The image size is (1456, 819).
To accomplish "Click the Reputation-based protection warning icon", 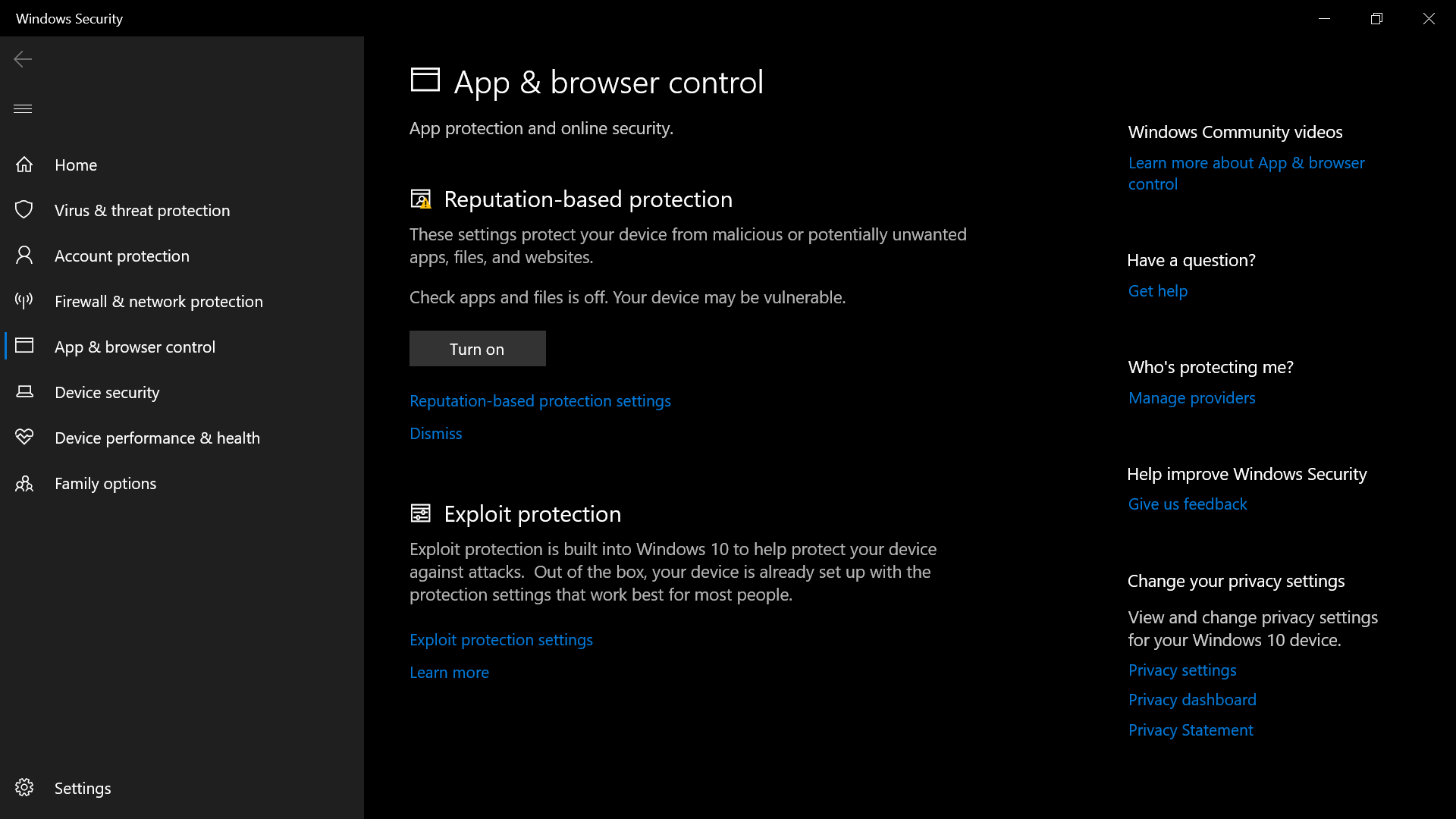I will [x=421, y=199].
